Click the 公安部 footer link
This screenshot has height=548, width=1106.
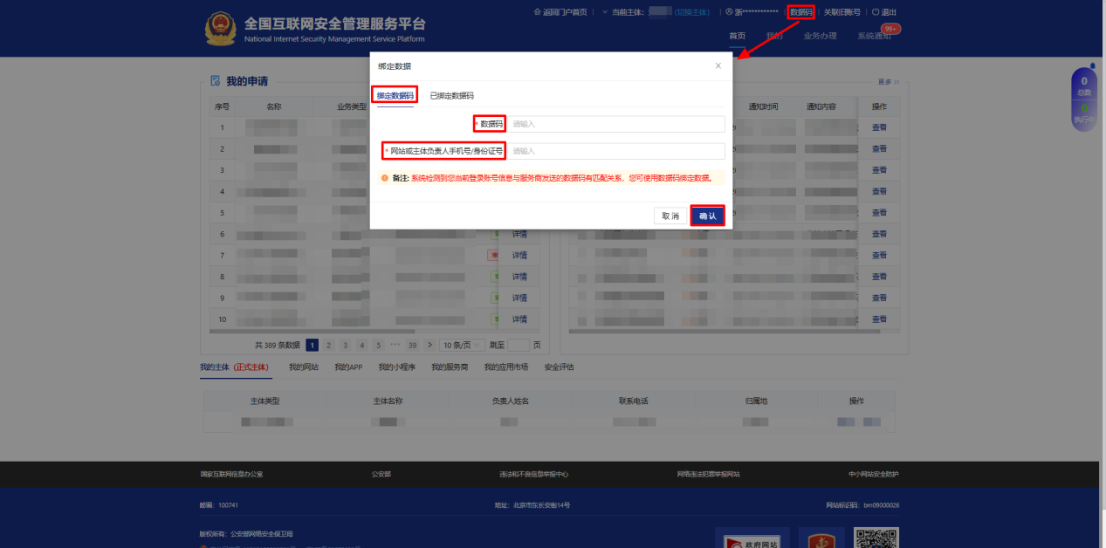click(382, 475)
